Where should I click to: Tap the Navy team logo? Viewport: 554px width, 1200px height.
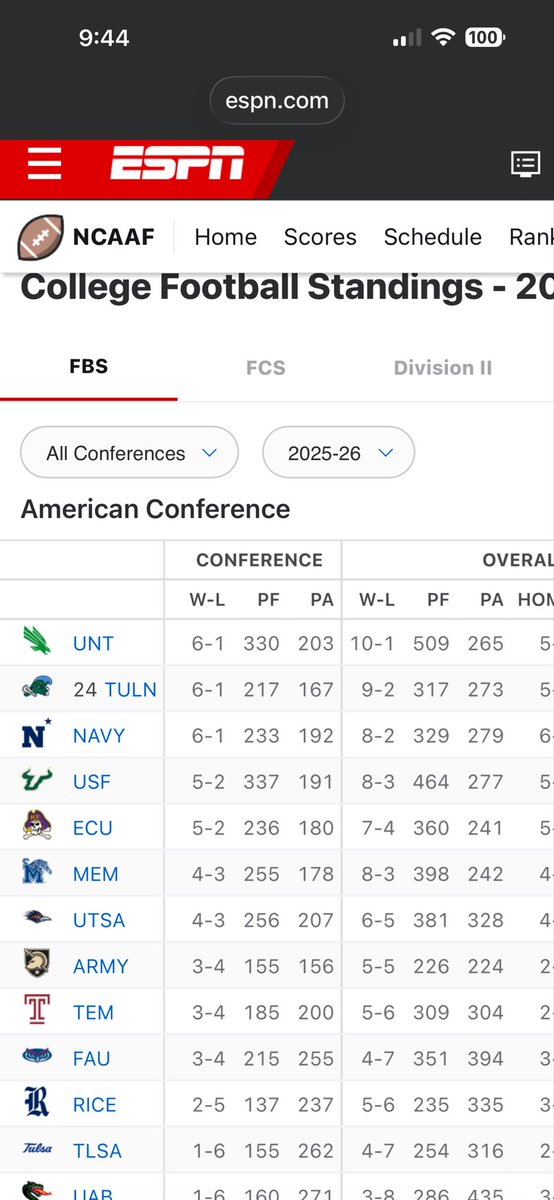[37, 734]
